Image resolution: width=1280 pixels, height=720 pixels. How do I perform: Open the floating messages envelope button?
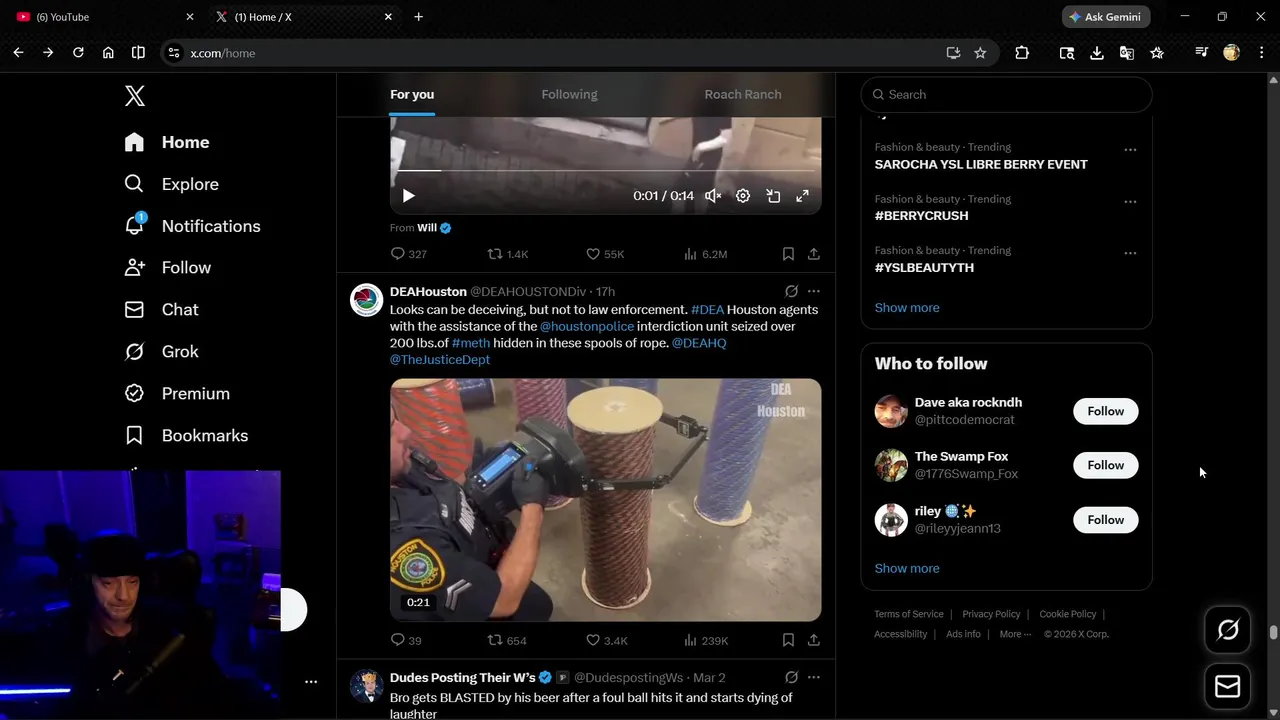coord(1228,687)
